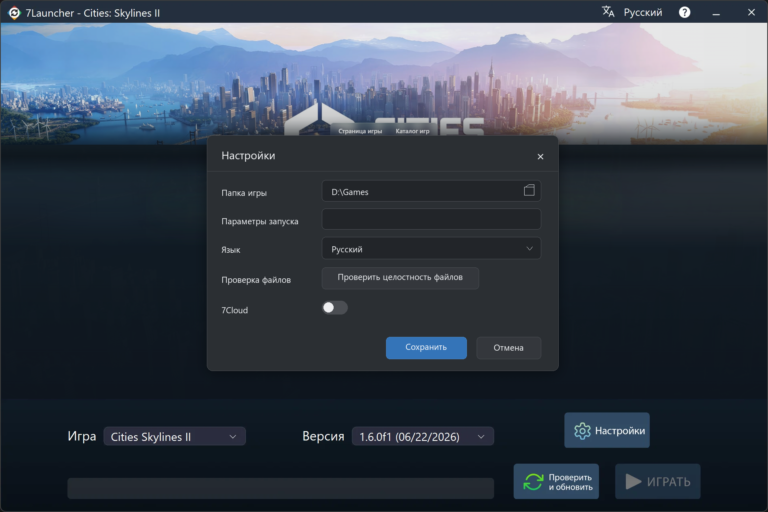Open the Язык dropdown showing Русский

click(x=431, y=249)
